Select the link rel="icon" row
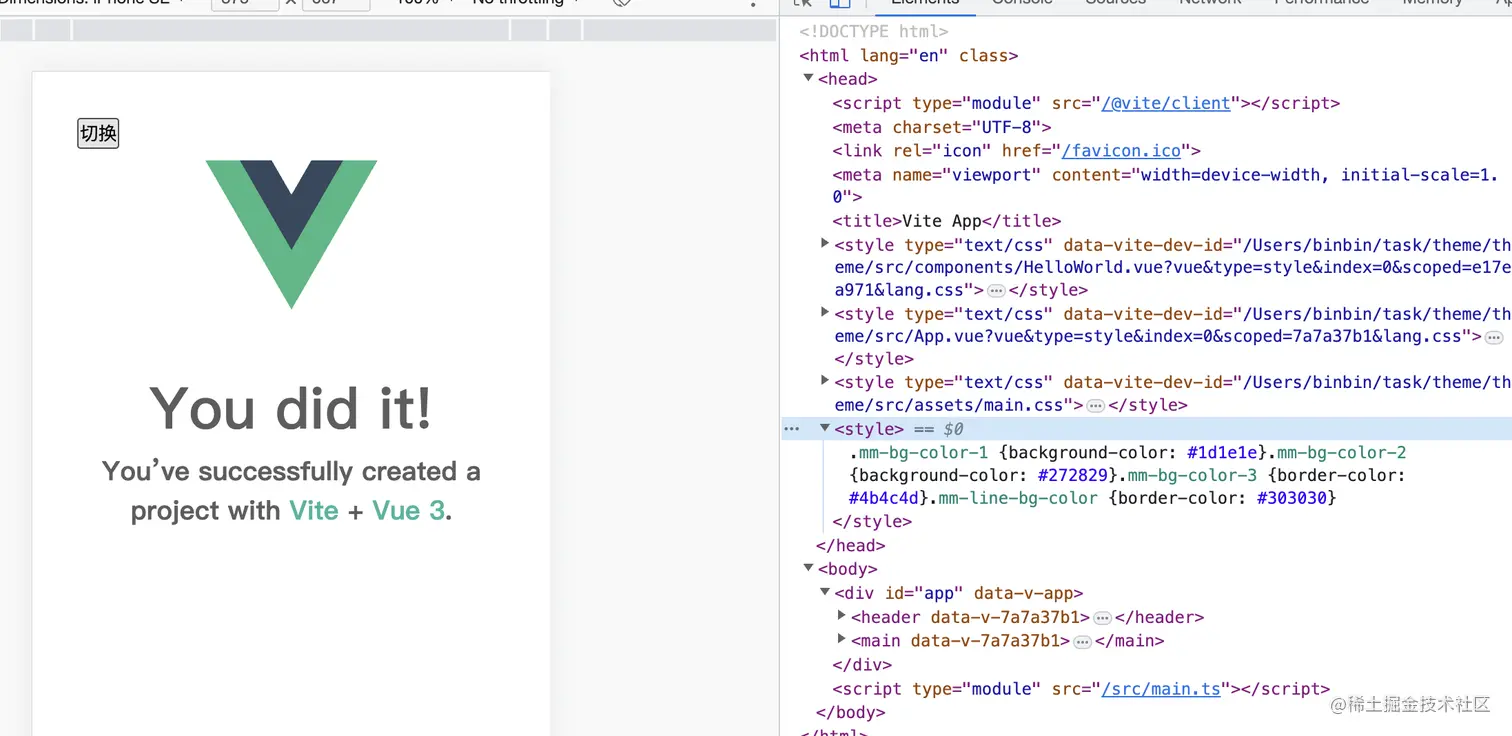 click(1016, 151)
